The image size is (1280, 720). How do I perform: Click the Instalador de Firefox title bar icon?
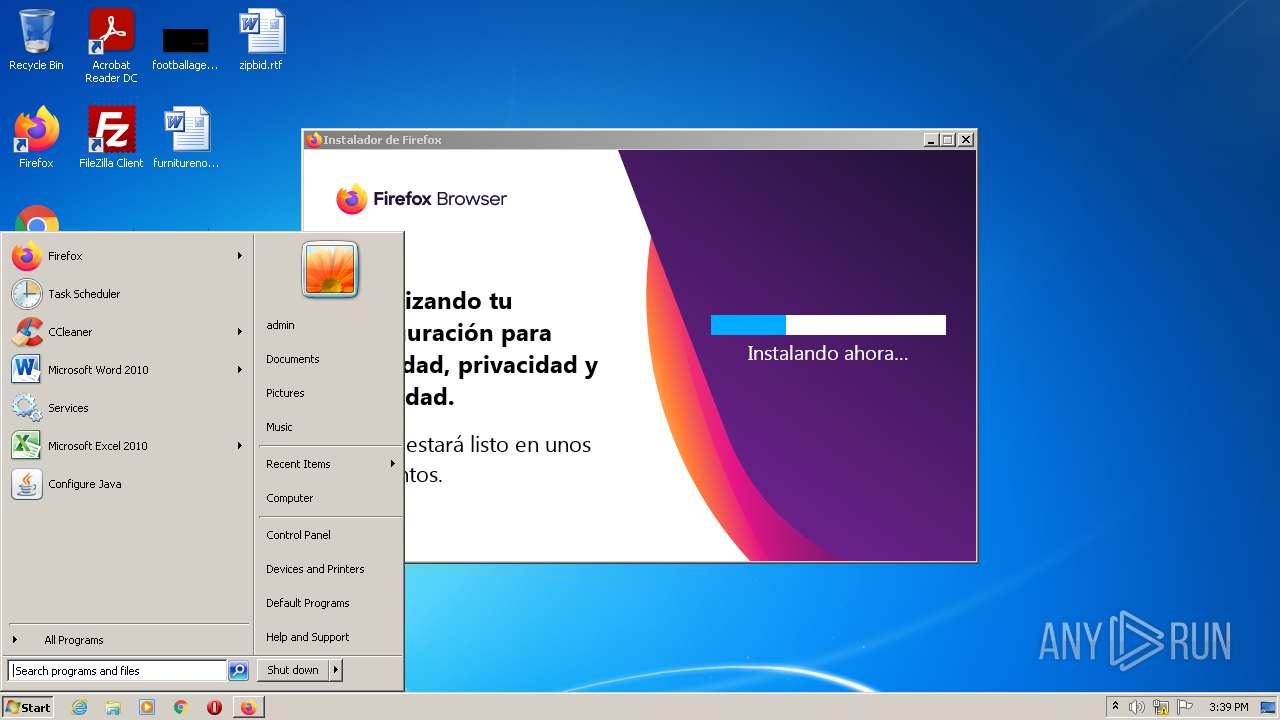coord(314,140)
